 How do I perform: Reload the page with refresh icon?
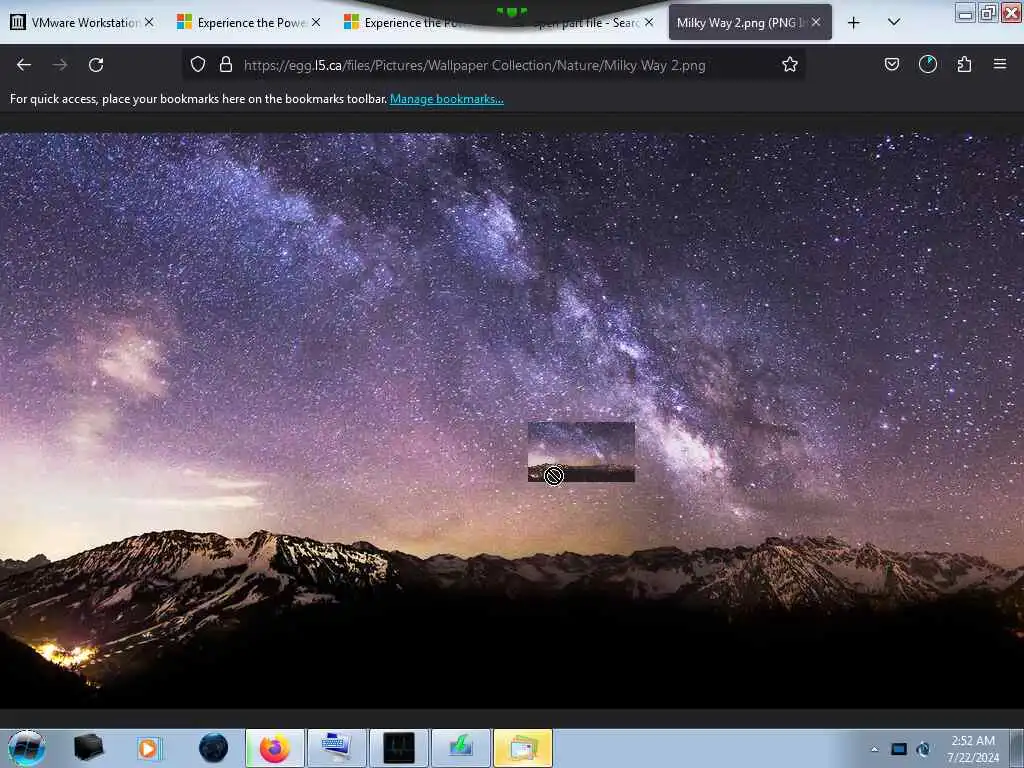tap(96, 65)
